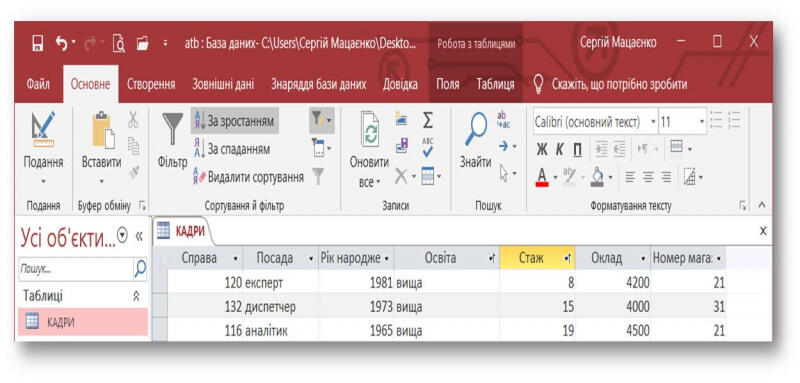Toggle bold Ж formatting
Screen dimensions: 800x383
coord(542,149)
